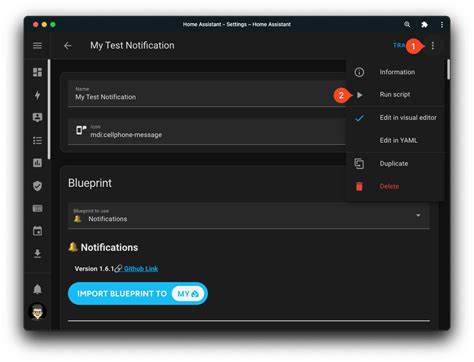Image resolution: width=474 pixels, height=362 pixels.
Task: Open the hamburger sidebar menu
Action: click(37, 45)
